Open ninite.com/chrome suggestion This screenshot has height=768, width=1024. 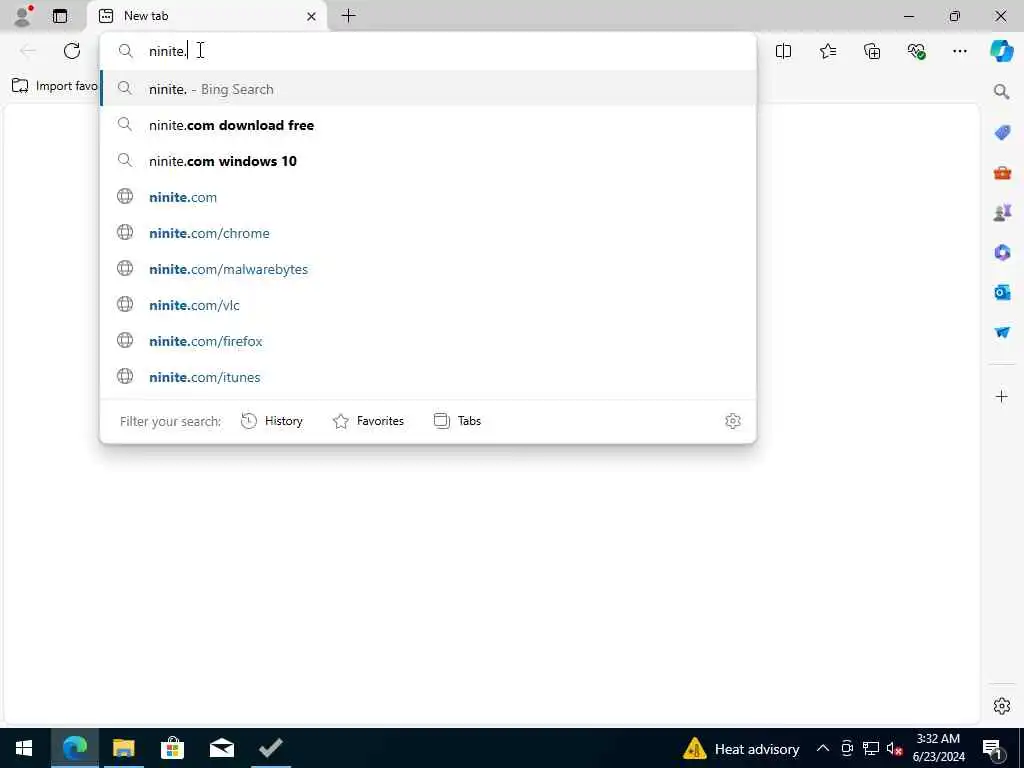[x=428, y=232]
